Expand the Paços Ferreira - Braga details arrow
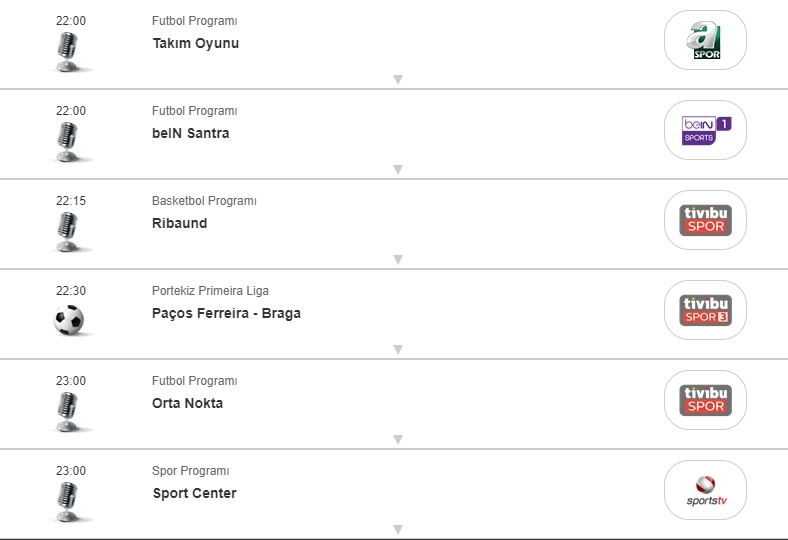788x540 pixels. pos(397,350)
